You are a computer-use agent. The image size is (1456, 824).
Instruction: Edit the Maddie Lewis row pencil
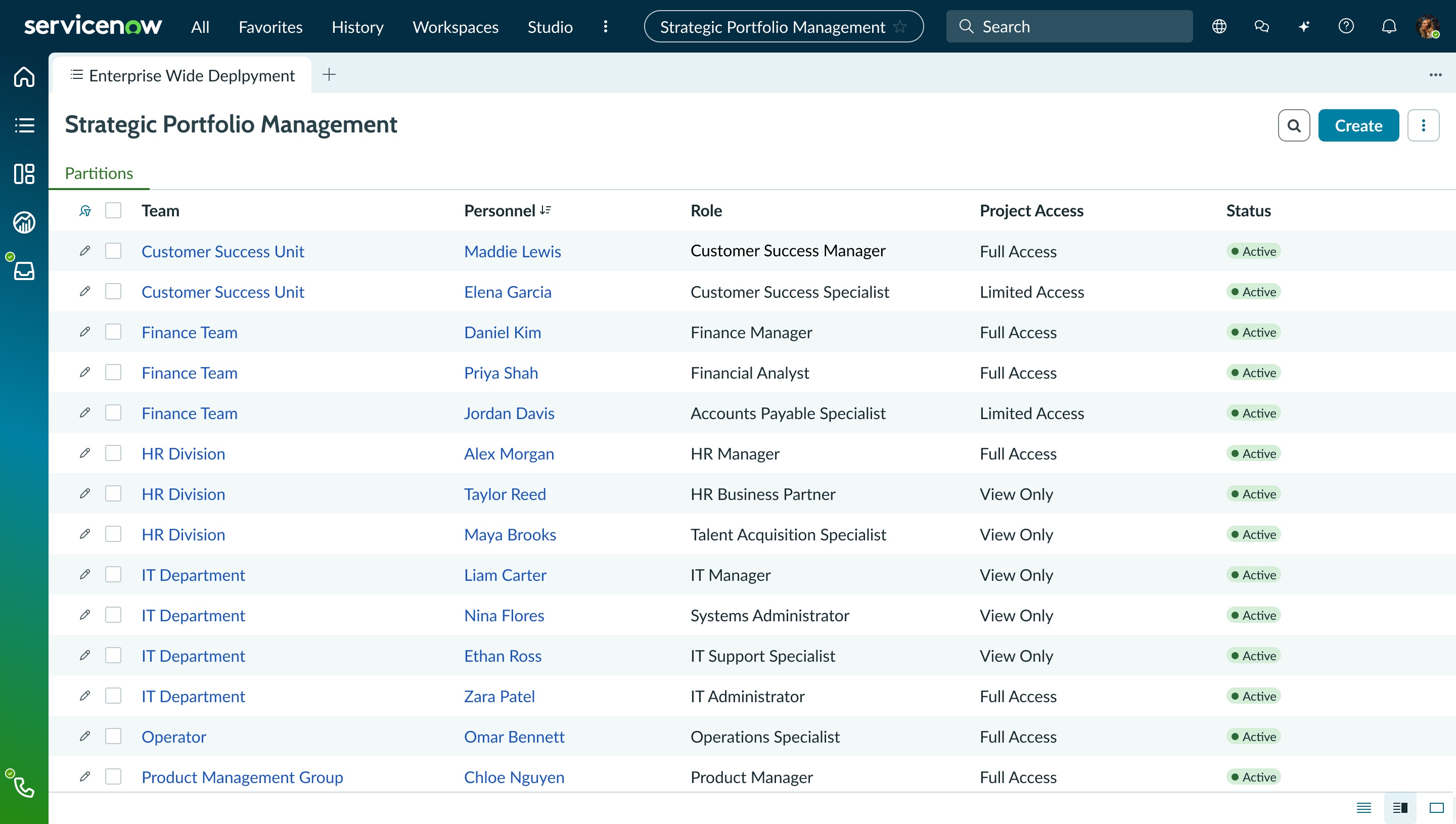click(85, 251)
